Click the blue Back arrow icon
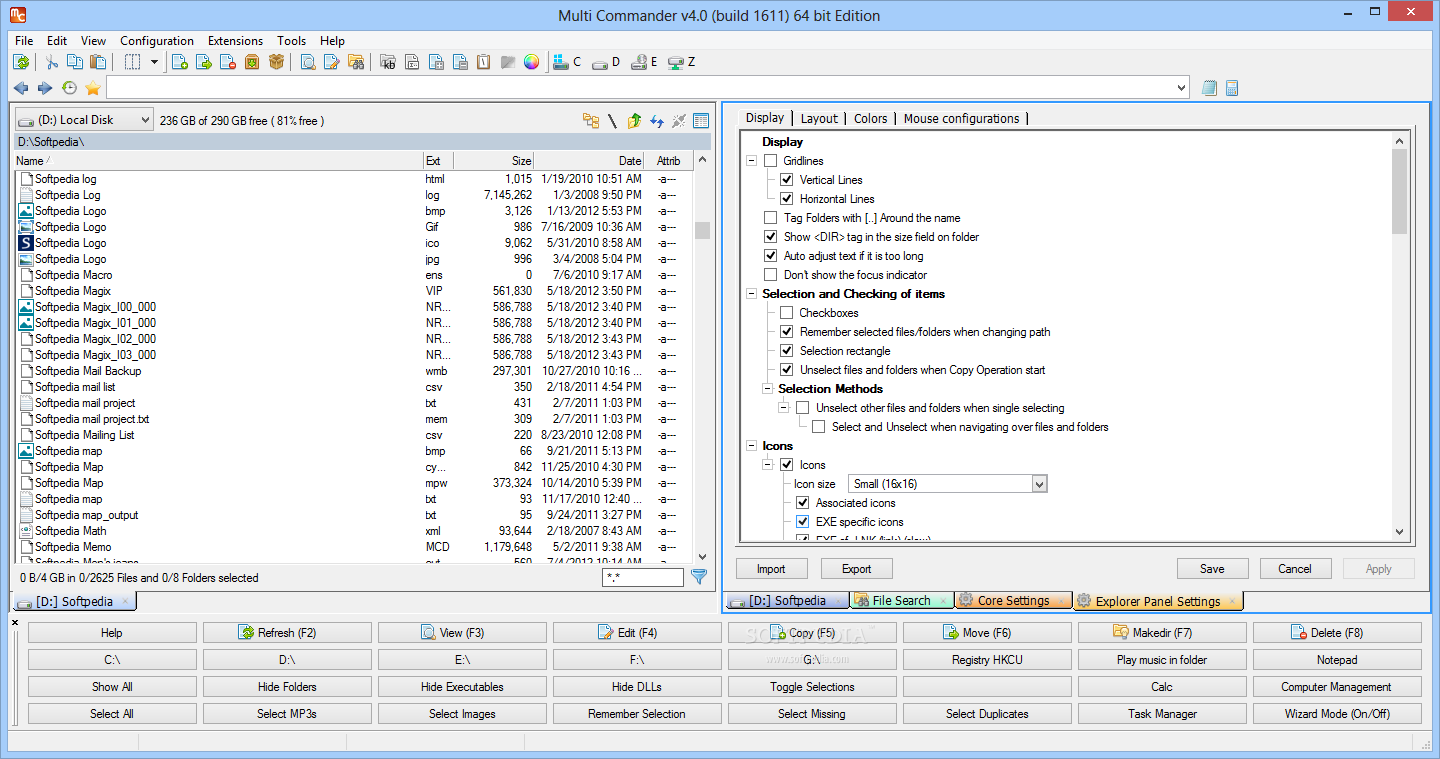The image size is (1440, 759). click(21, 88)
